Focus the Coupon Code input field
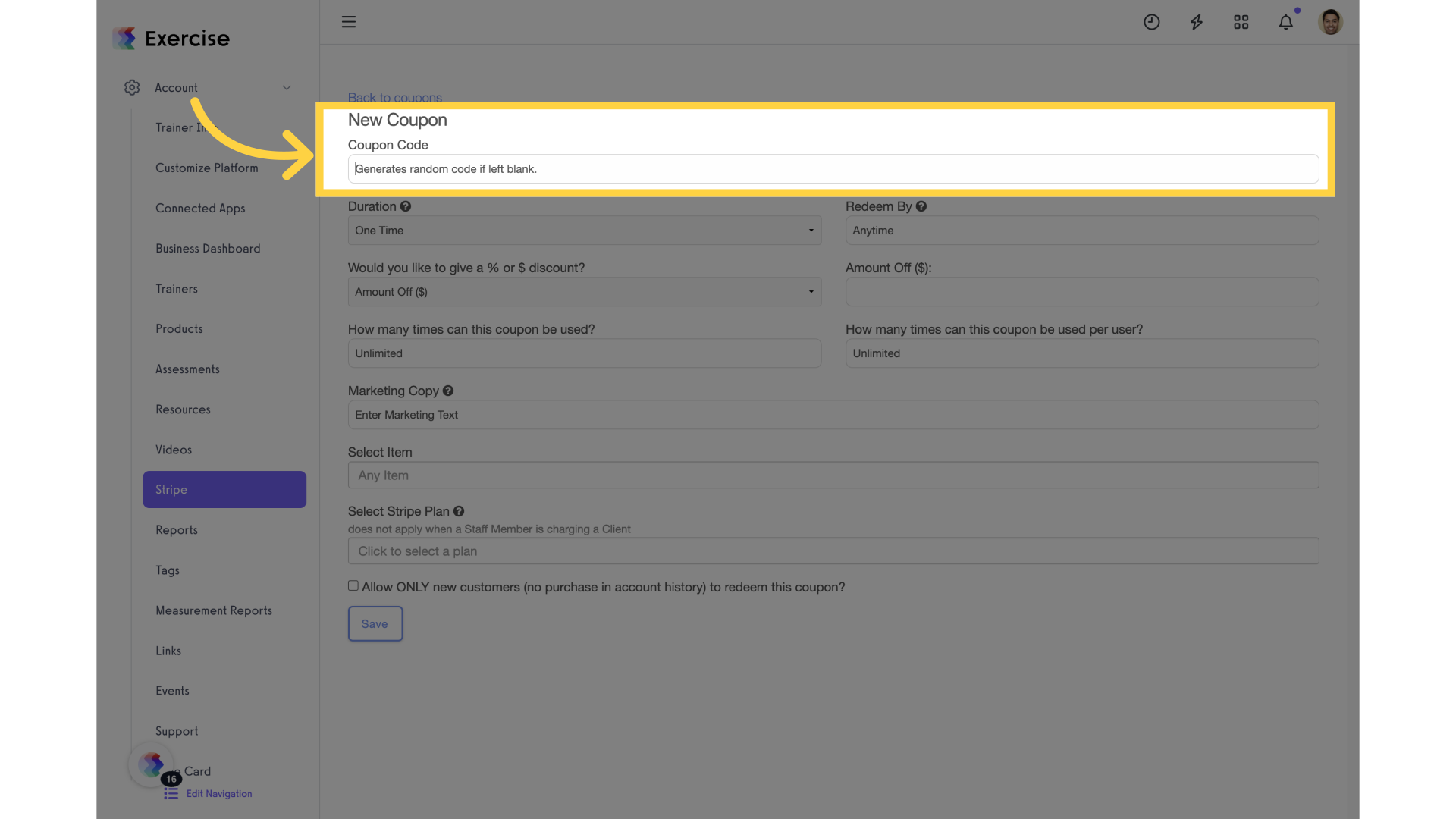 tap(833, 169)
